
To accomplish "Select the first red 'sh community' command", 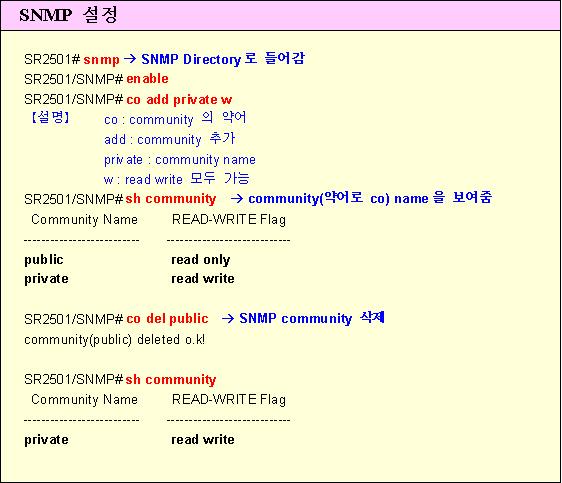I will click(171, 199).
